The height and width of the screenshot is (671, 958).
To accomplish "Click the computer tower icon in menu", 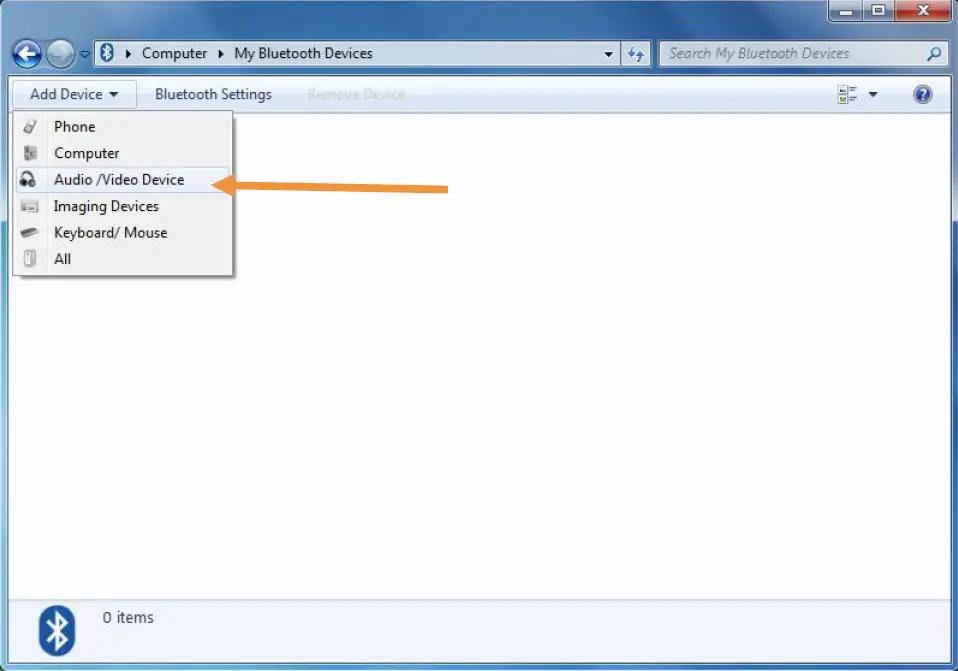I will tap(30, 153).
